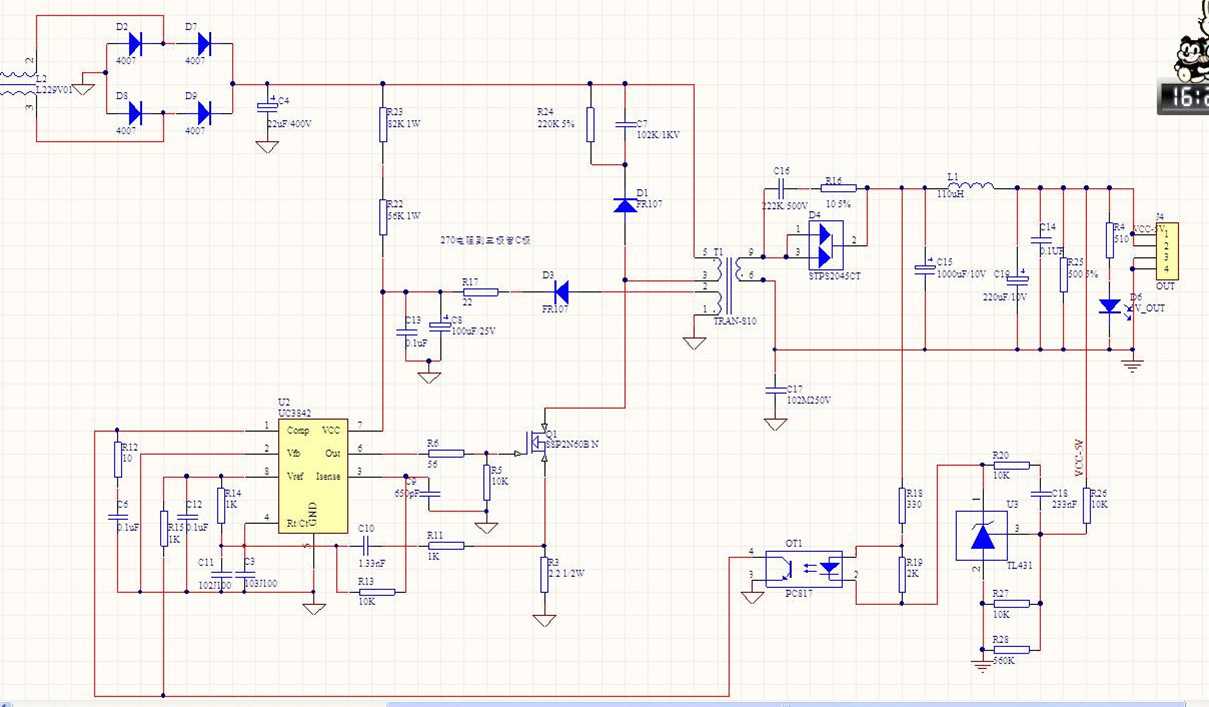Select diode D2 in the bridge rectifier
1209x707 pixels.
click(136, 44)
